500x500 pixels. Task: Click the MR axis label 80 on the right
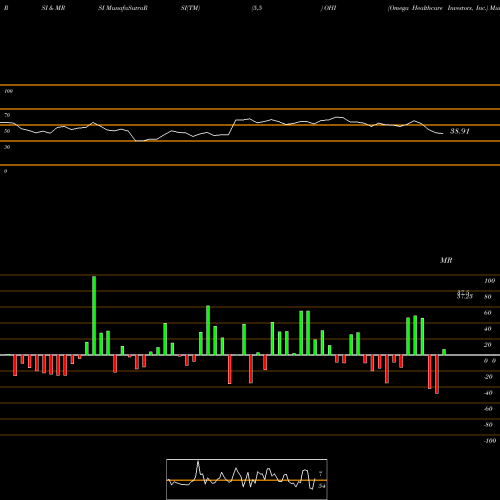point(488,297)
